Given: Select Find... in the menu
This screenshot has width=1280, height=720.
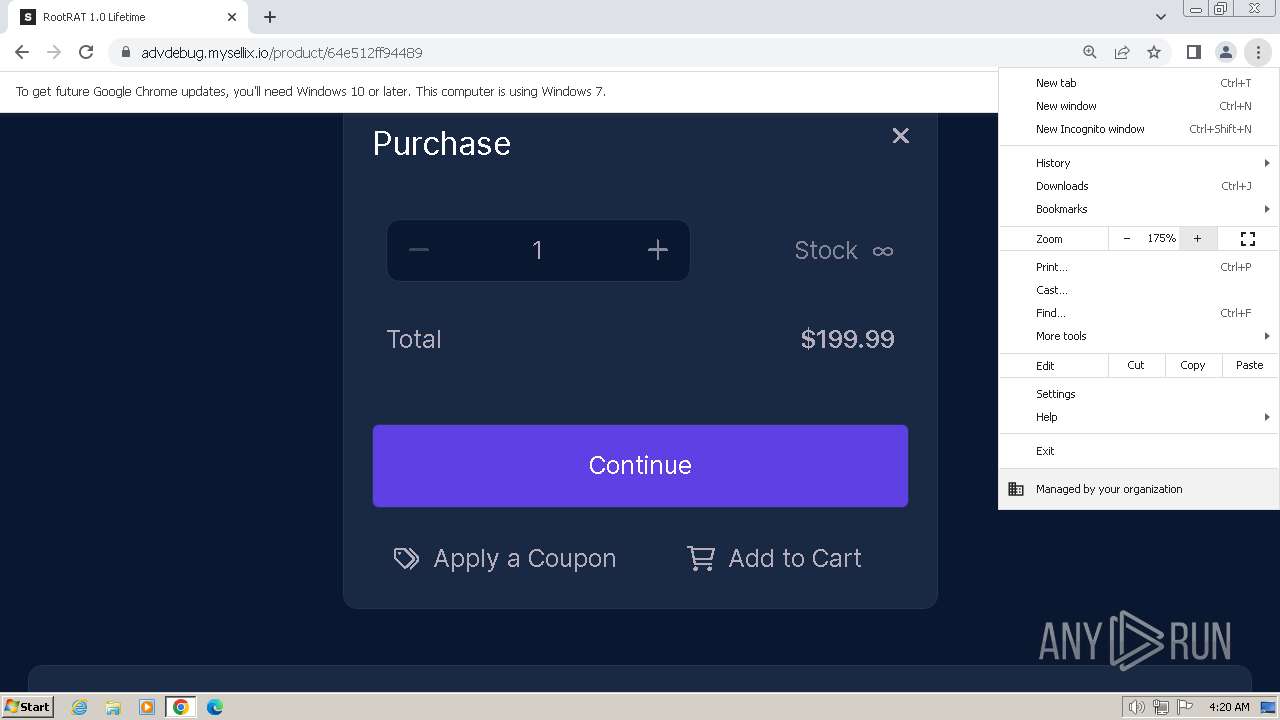Looking at the screenshot, I should coord(1139,313).
